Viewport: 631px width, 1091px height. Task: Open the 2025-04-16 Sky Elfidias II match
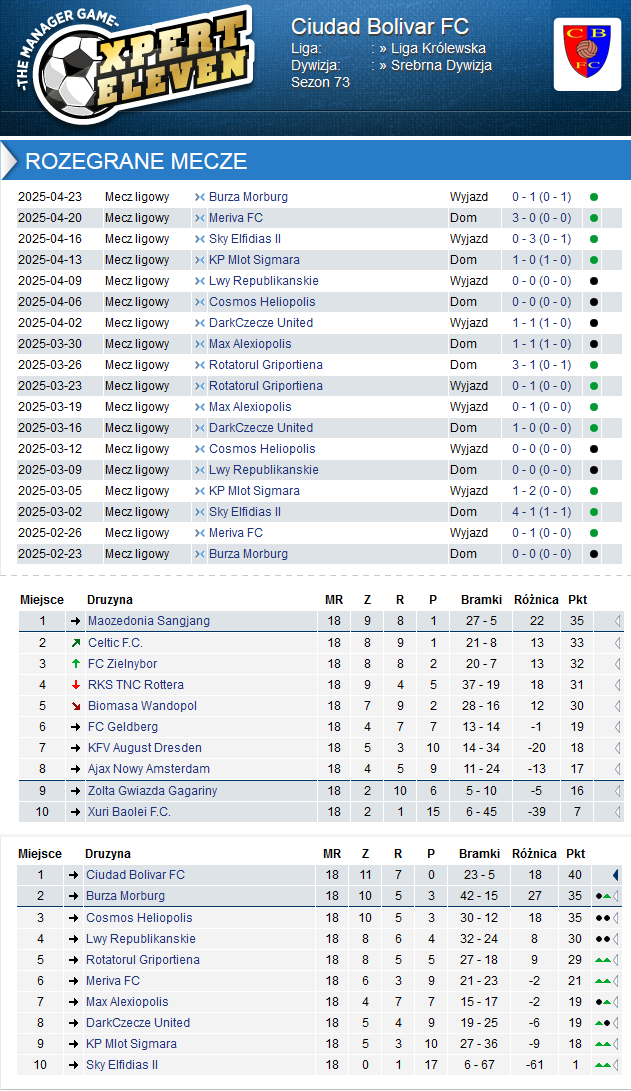tap(244, 239)
